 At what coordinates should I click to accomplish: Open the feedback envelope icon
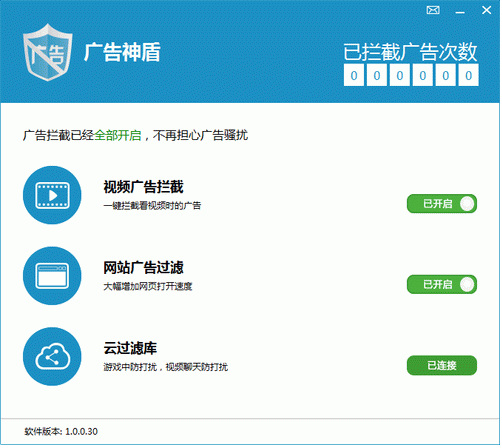click(434, 10)
